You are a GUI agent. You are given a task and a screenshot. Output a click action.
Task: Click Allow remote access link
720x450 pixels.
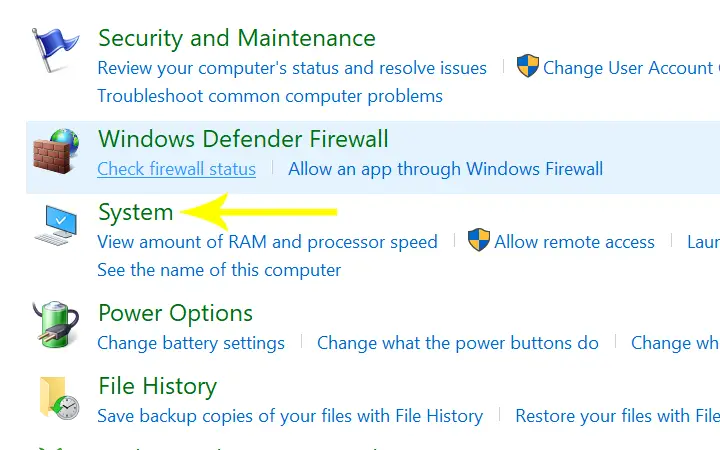point(574,242)
